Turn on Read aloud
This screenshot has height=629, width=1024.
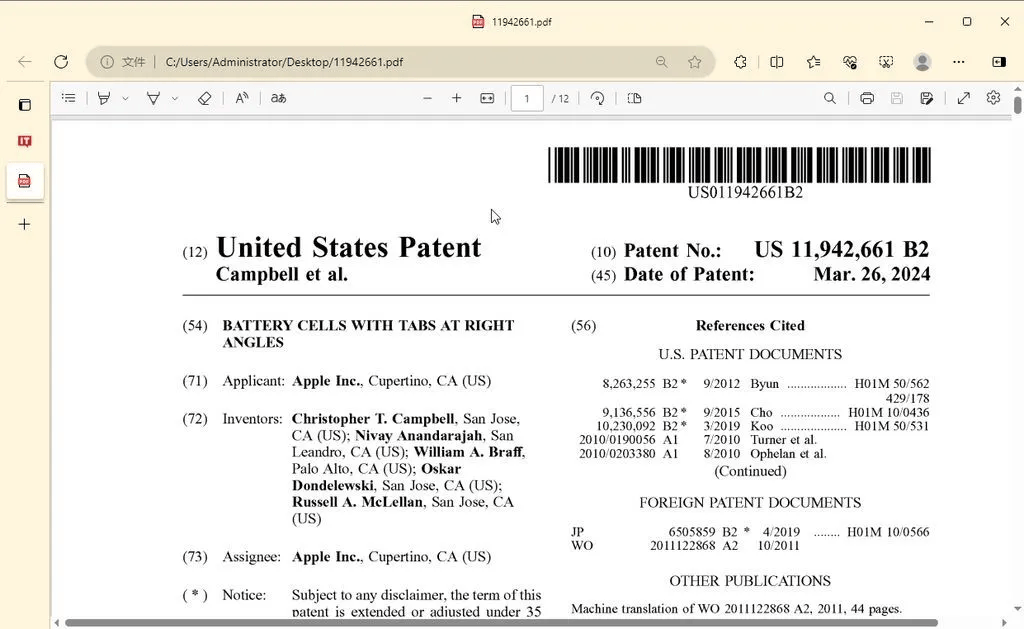coord(242,98)
